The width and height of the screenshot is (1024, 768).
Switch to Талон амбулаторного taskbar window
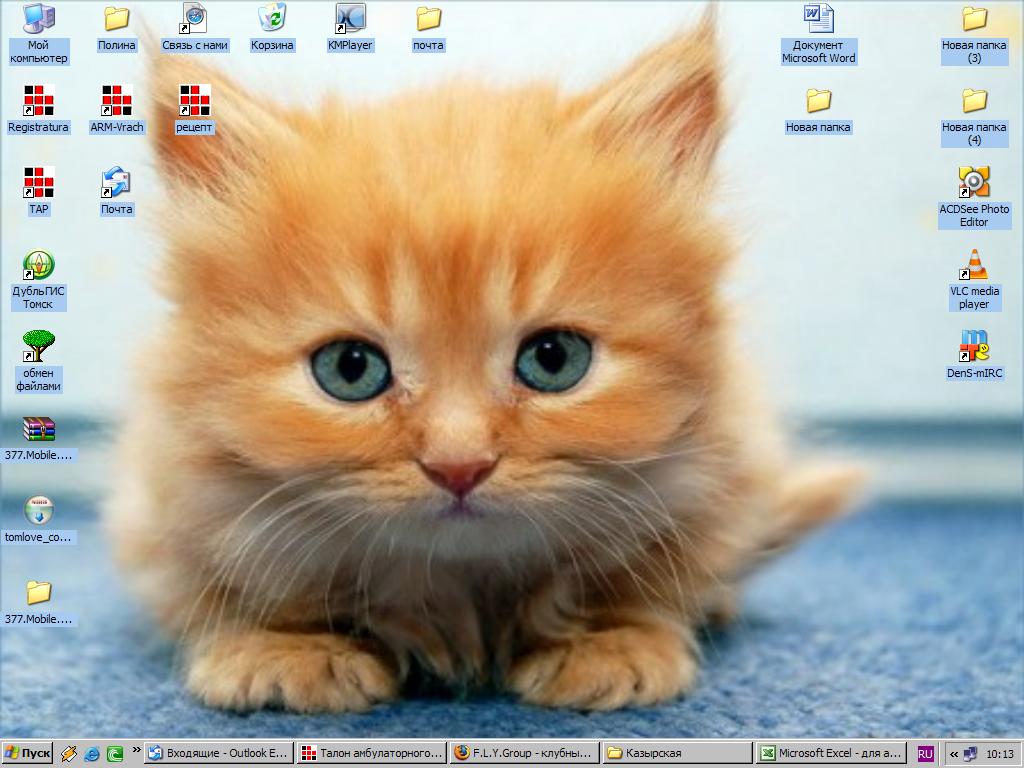coord(372,753)
